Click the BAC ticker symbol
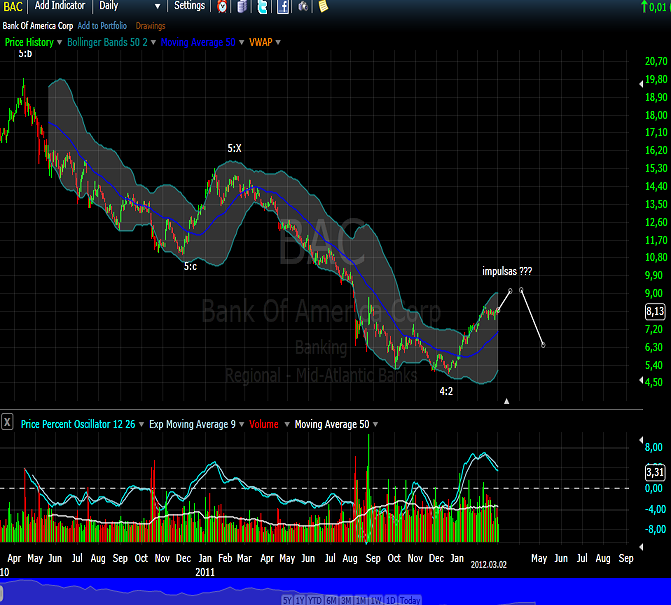The height and width of the screenshot is (605, 671). coord(13,6)
